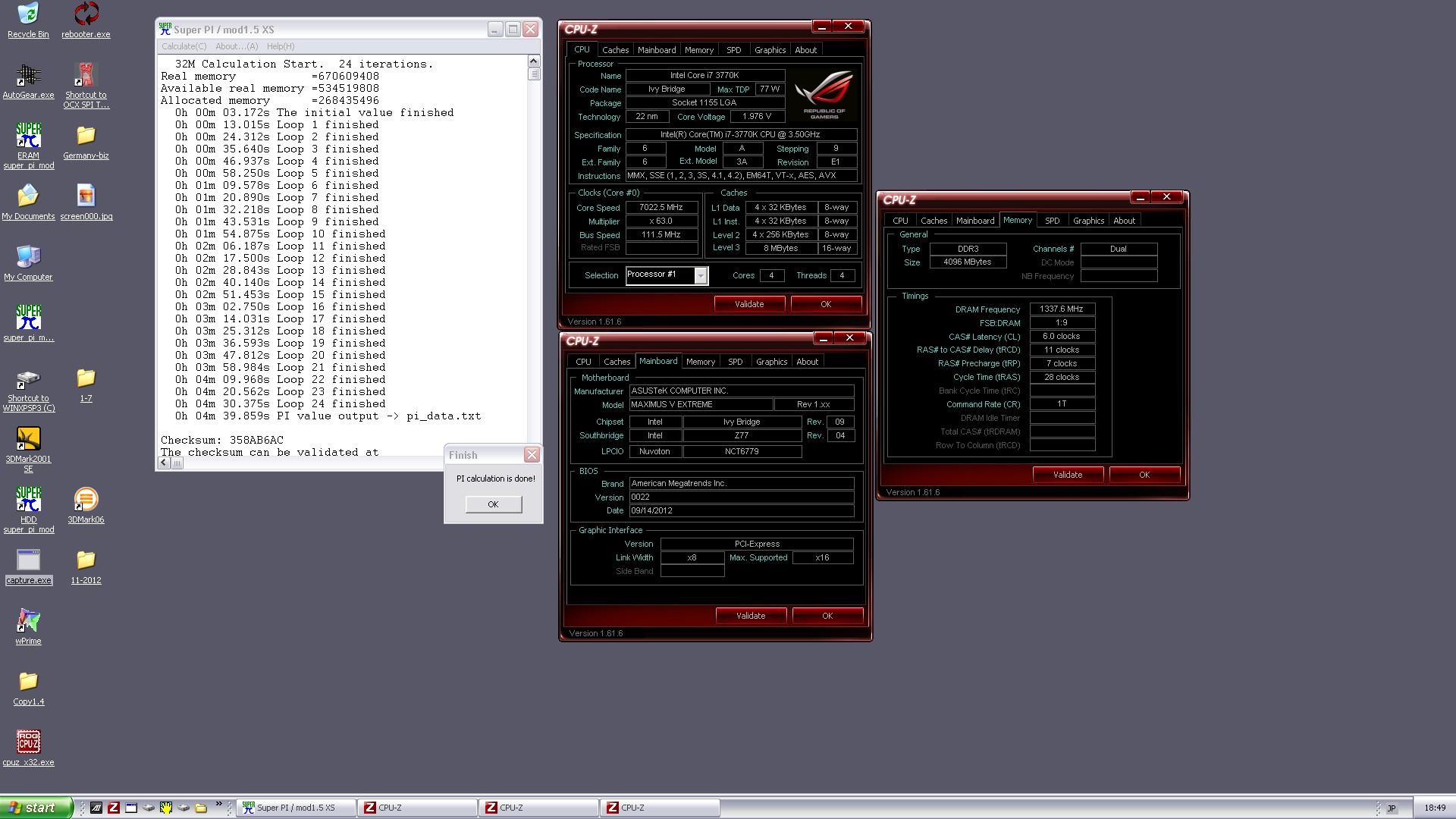Open Calculate(C) menu in Super PI

184,46
